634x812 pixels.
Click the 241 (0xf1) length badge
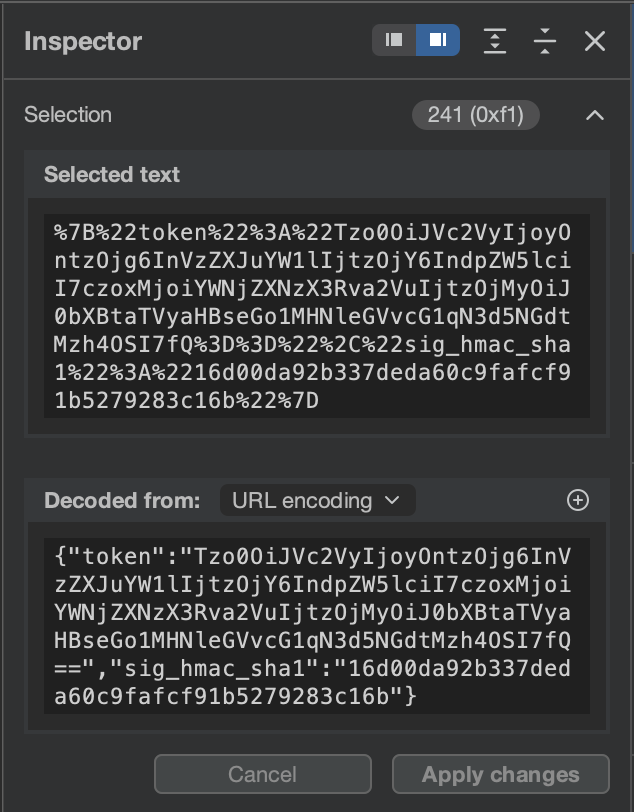coord(475,115)
